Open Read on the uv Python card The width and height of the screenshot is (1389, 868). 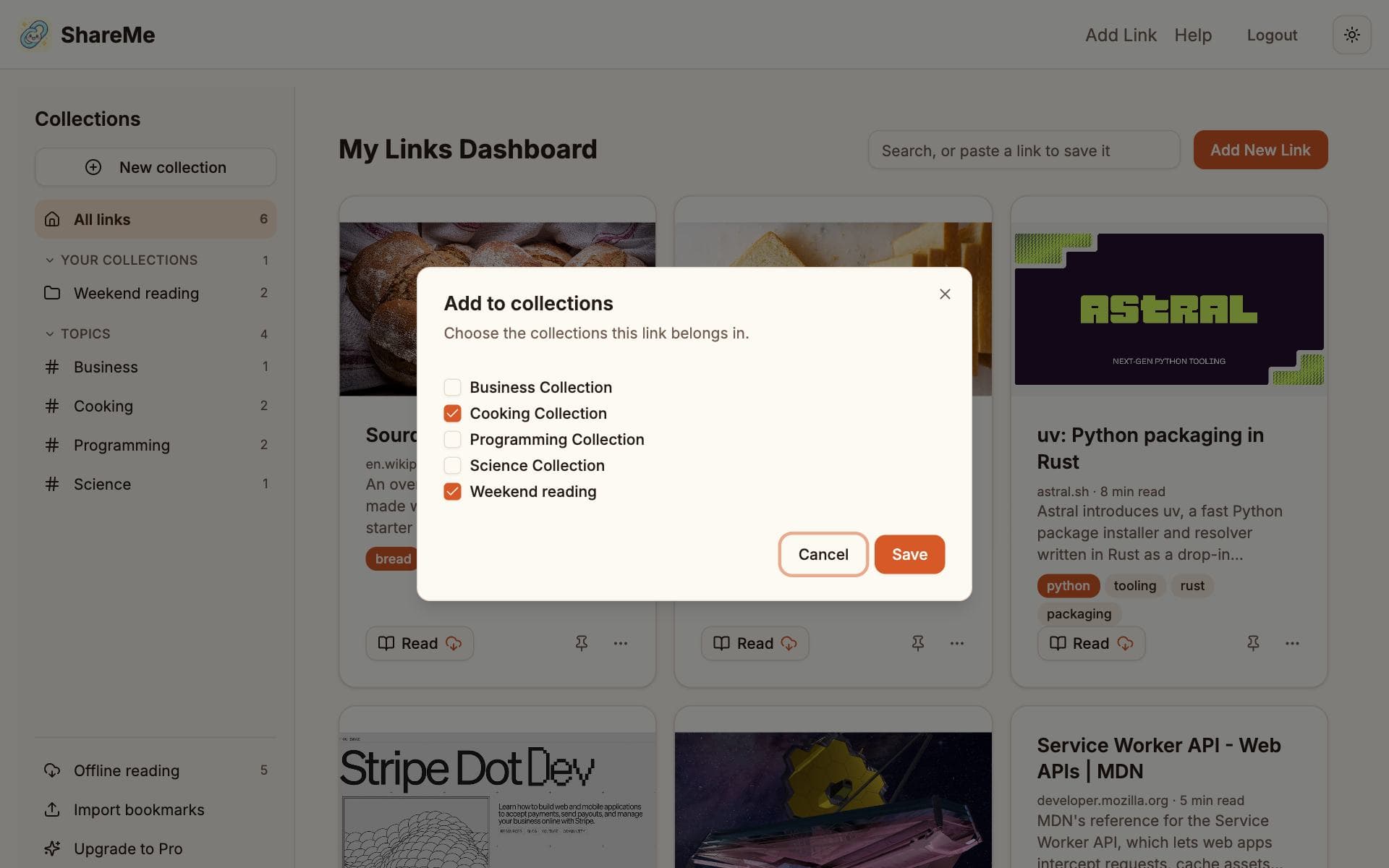tap(1091, 643)
